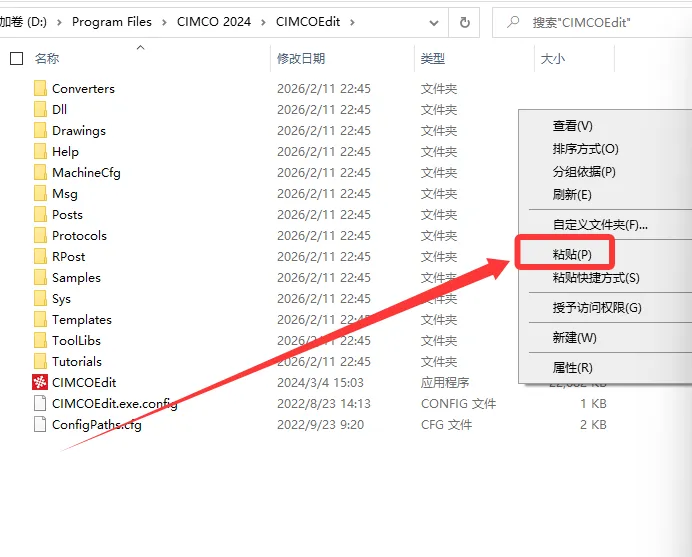Select the Converters folder name
The image size is (692, 557).
point(83,89)
